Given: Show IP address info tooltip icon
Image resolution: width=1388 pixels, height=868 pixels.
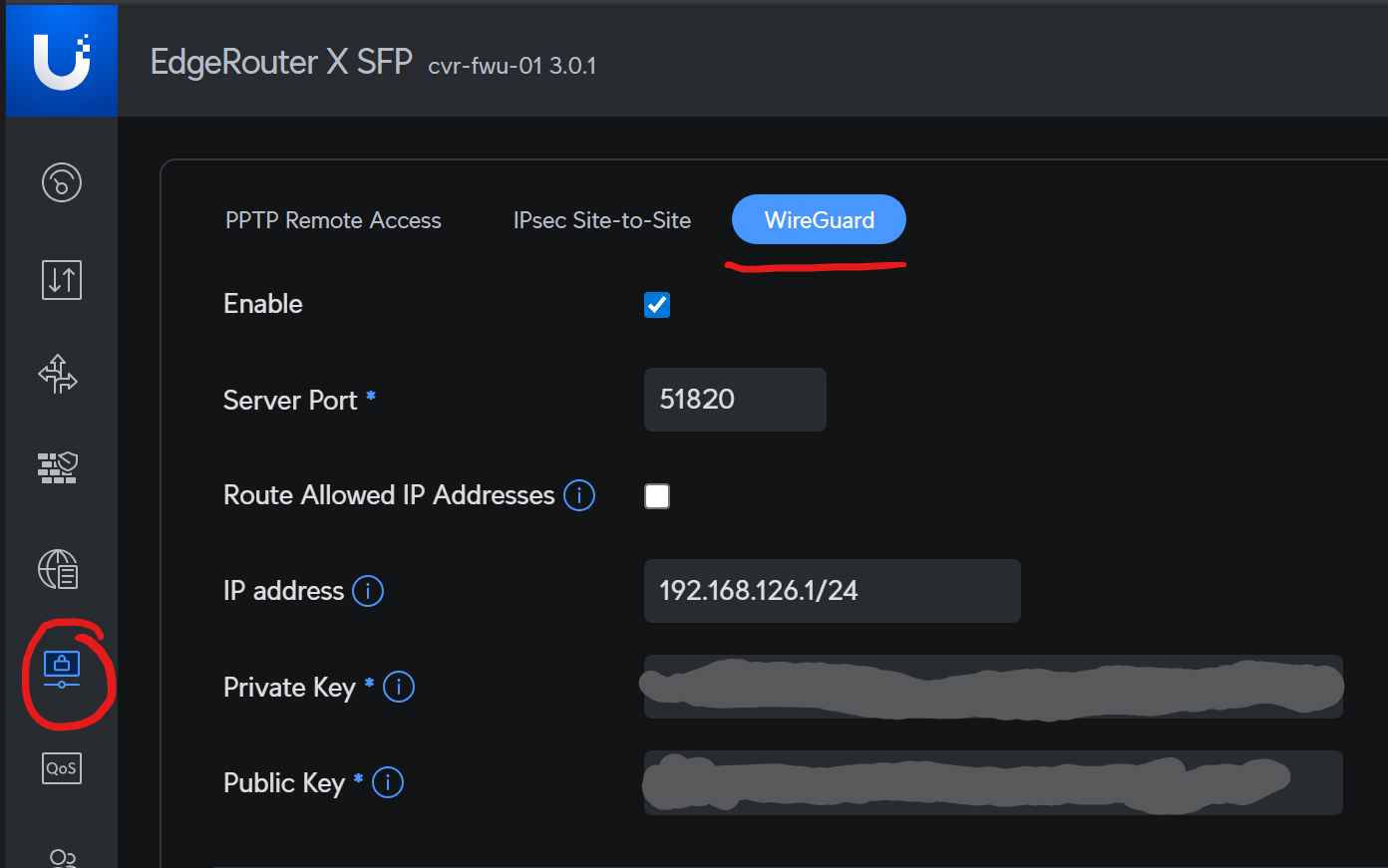Looking at the screenshot, I should click(x=368, y=591).
